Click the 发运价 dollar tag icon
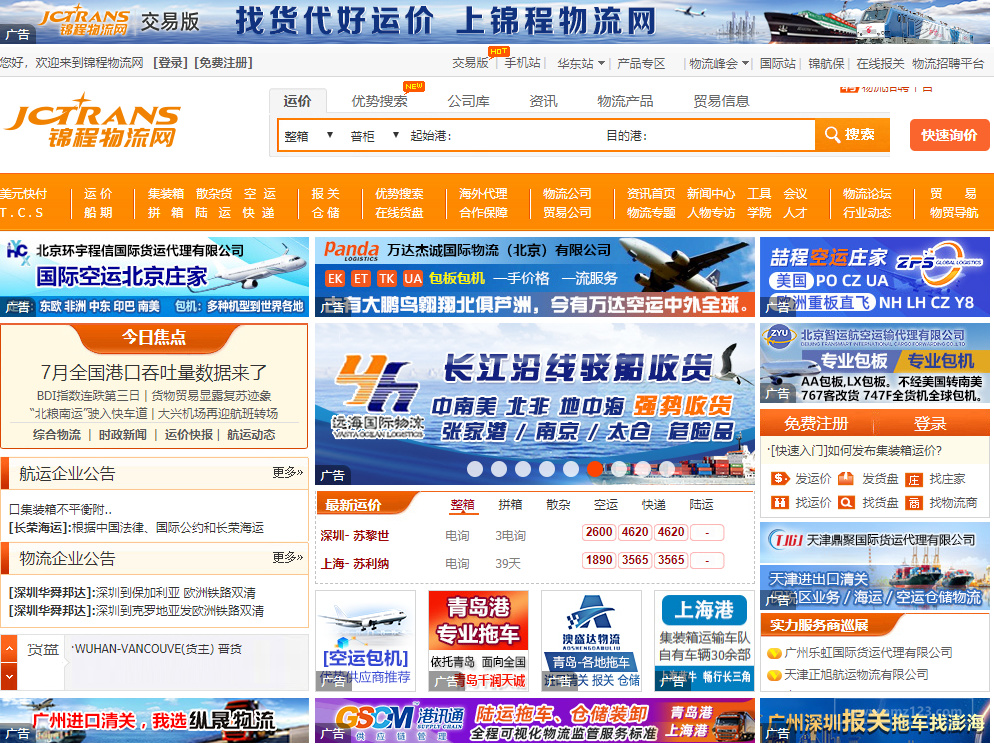The width and height of the screenshot is (994, 744). point(780,478)
